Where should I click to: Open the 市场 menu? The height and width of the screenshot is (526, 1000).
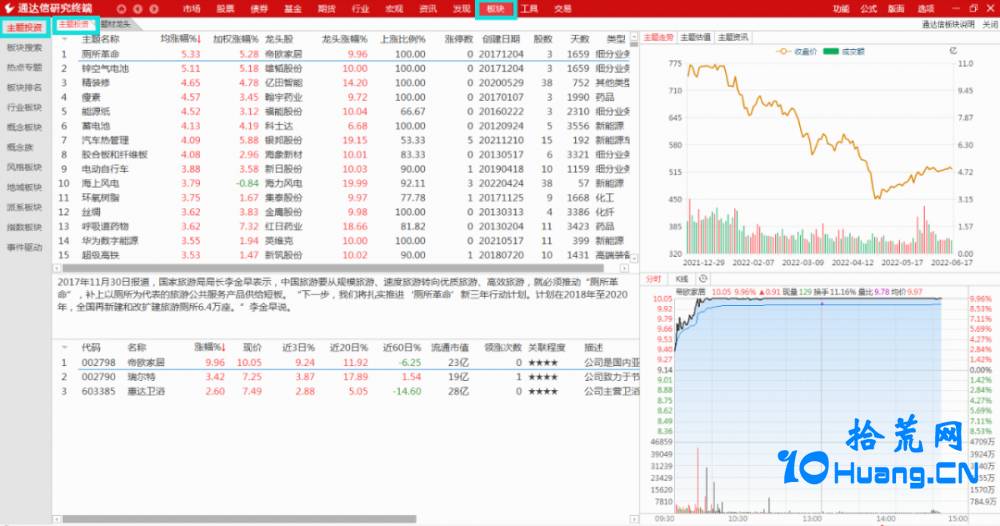point(191,9)
